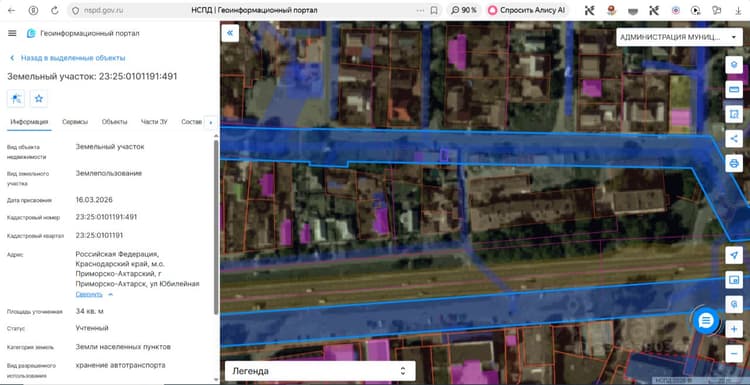Click the value Земли населенных пунктов

(x=123, y=347)
